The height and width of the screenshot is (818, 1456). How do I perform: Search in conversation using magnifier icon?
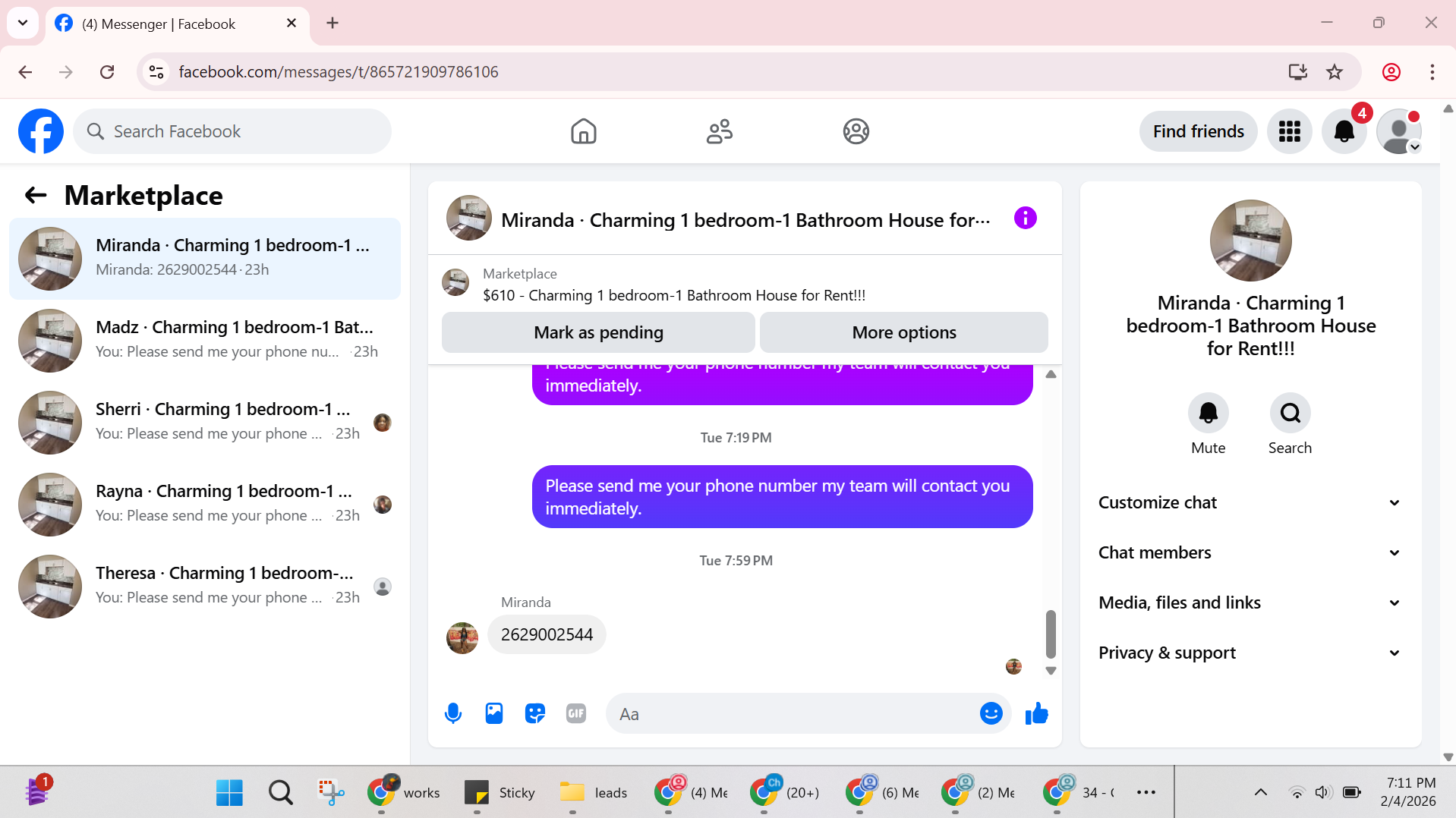[x=1290, y=413]
